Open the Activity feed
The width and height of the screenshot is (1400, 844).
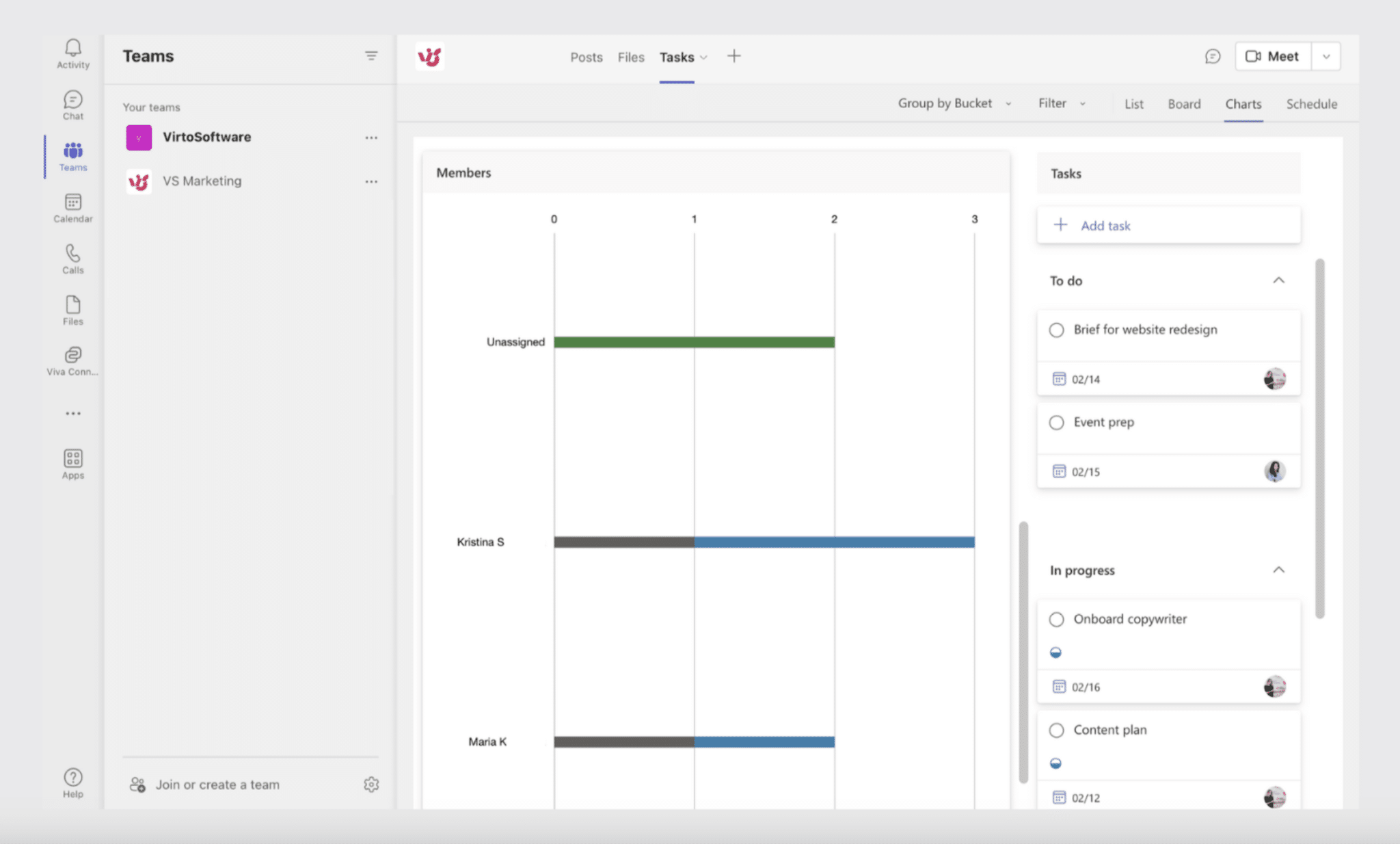[x=72, y=51]
